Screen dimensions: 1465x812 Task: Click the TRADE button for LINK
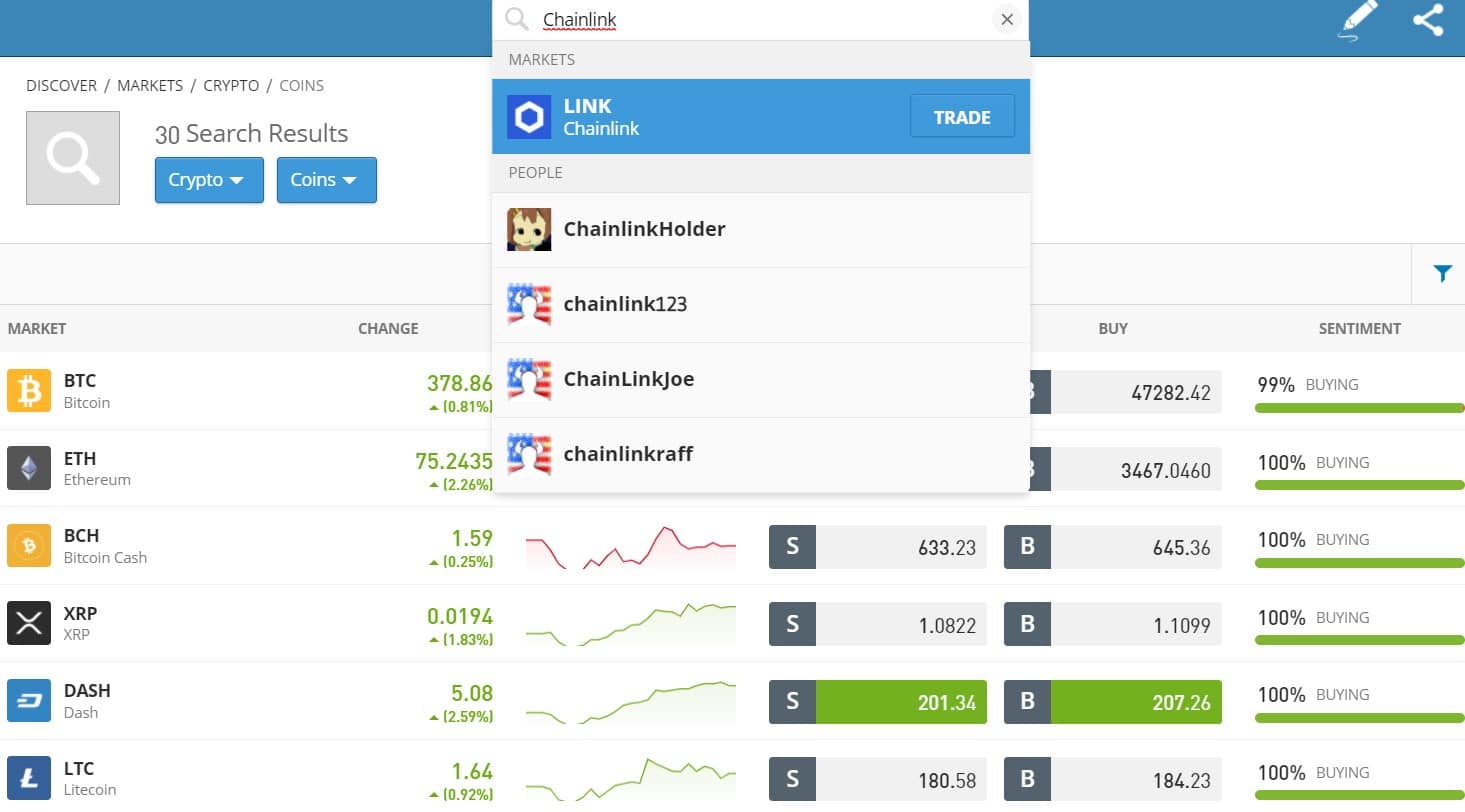(x=962, y=117)
